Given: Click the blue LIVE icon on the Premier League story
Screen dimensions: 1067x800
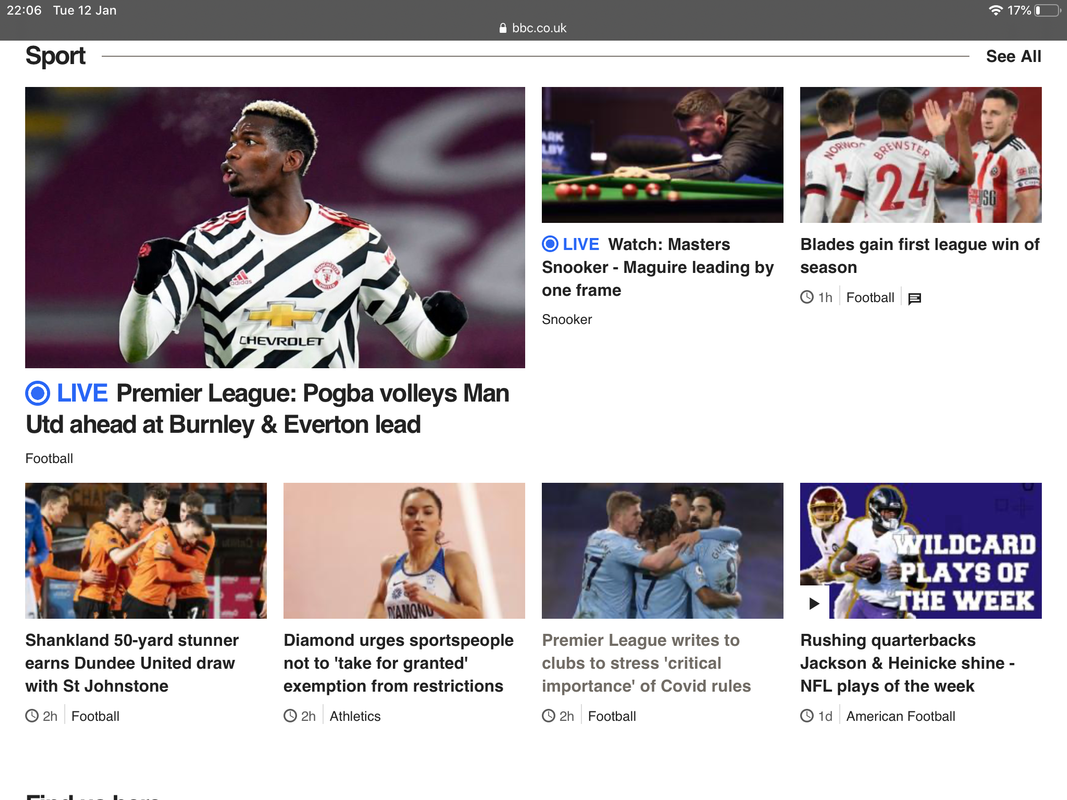Looking at the screenshot, I should click(x=37, y=393).
